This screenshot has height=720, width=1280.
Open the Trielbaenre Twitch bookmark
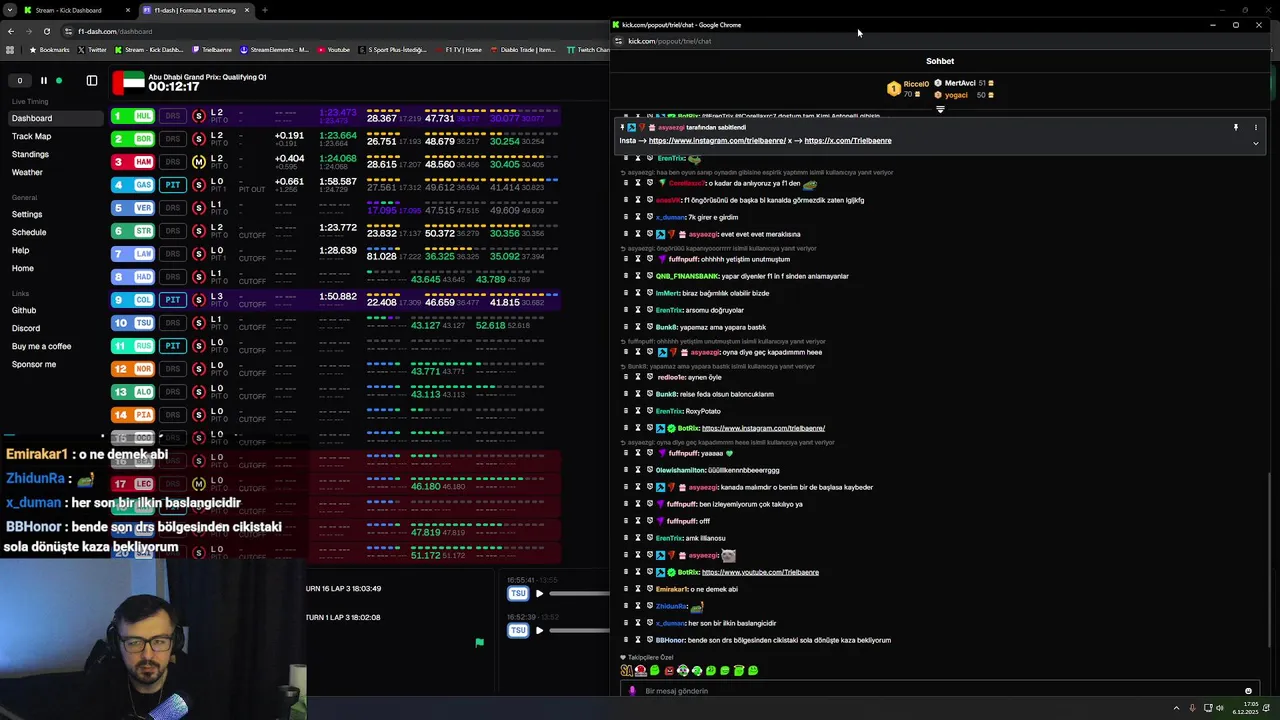[212, 49]
